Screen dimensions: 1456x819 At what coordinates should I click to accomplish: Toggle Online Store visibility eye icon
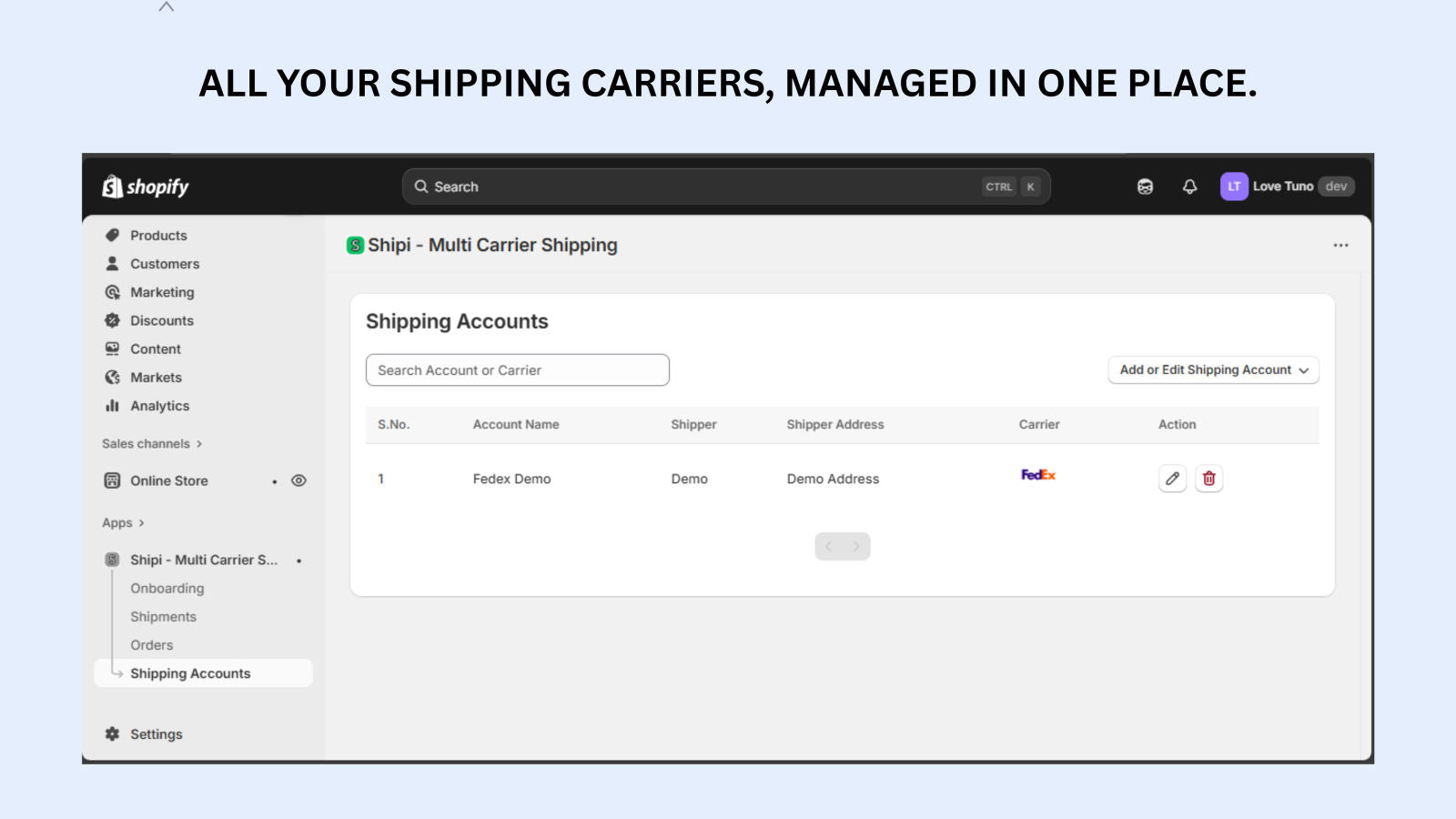pyautogui.click(x=298, y=480)
